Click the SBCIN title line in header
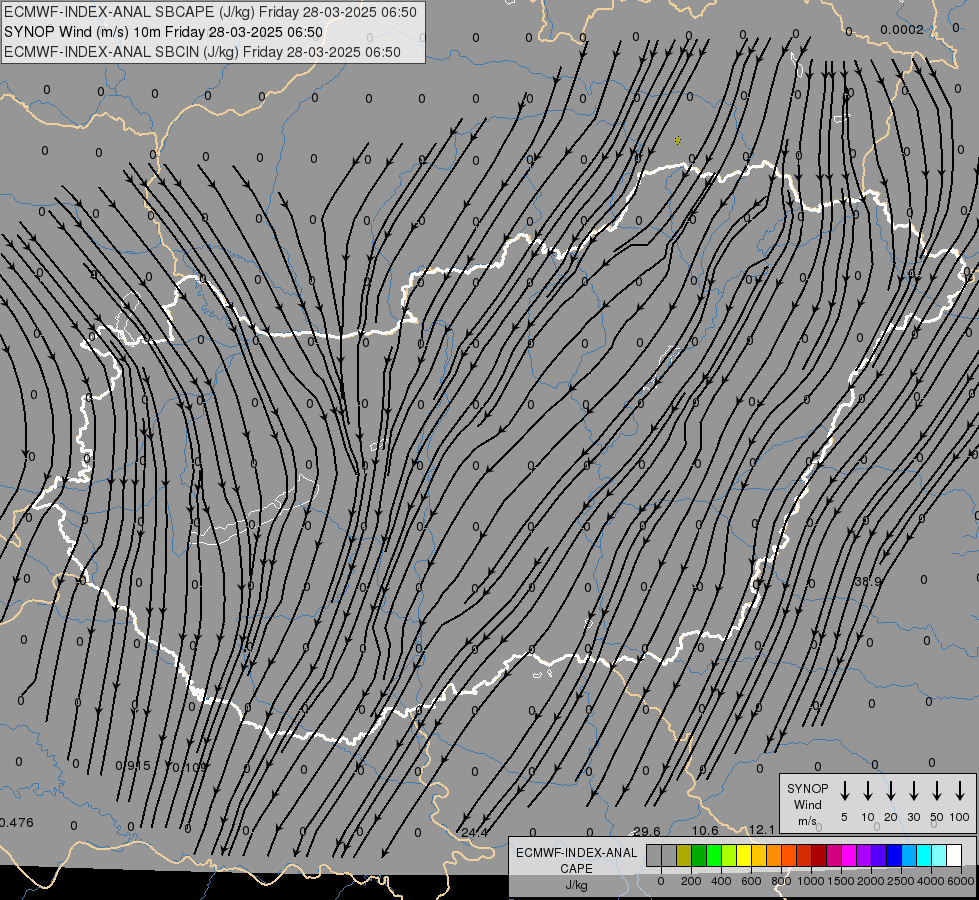Viewport: 979px width, 900px height. coord(202,52)
